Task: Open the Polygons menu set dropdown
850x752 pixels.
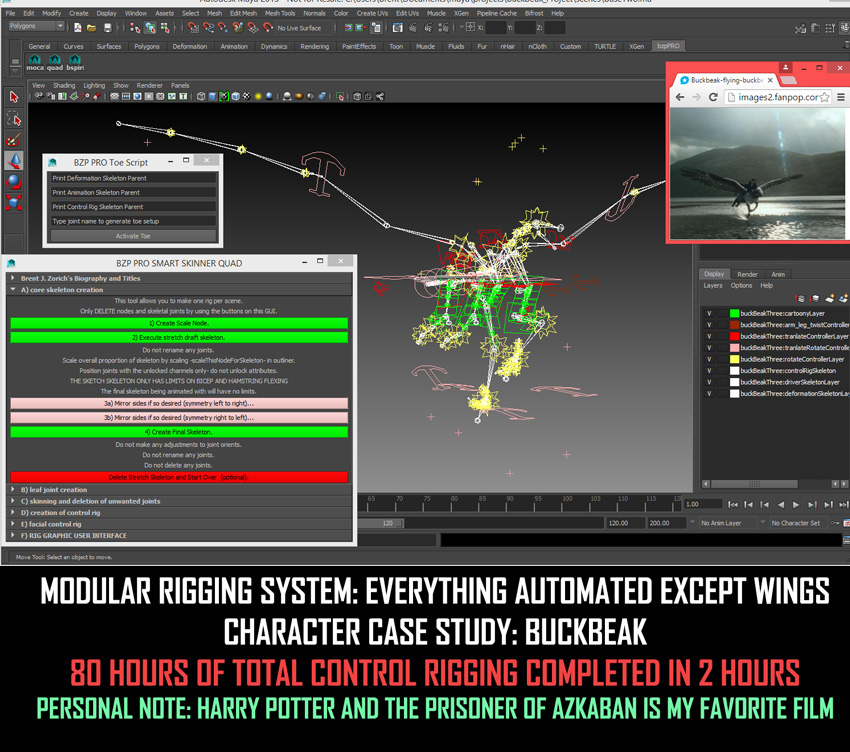Action: (37, 26)
